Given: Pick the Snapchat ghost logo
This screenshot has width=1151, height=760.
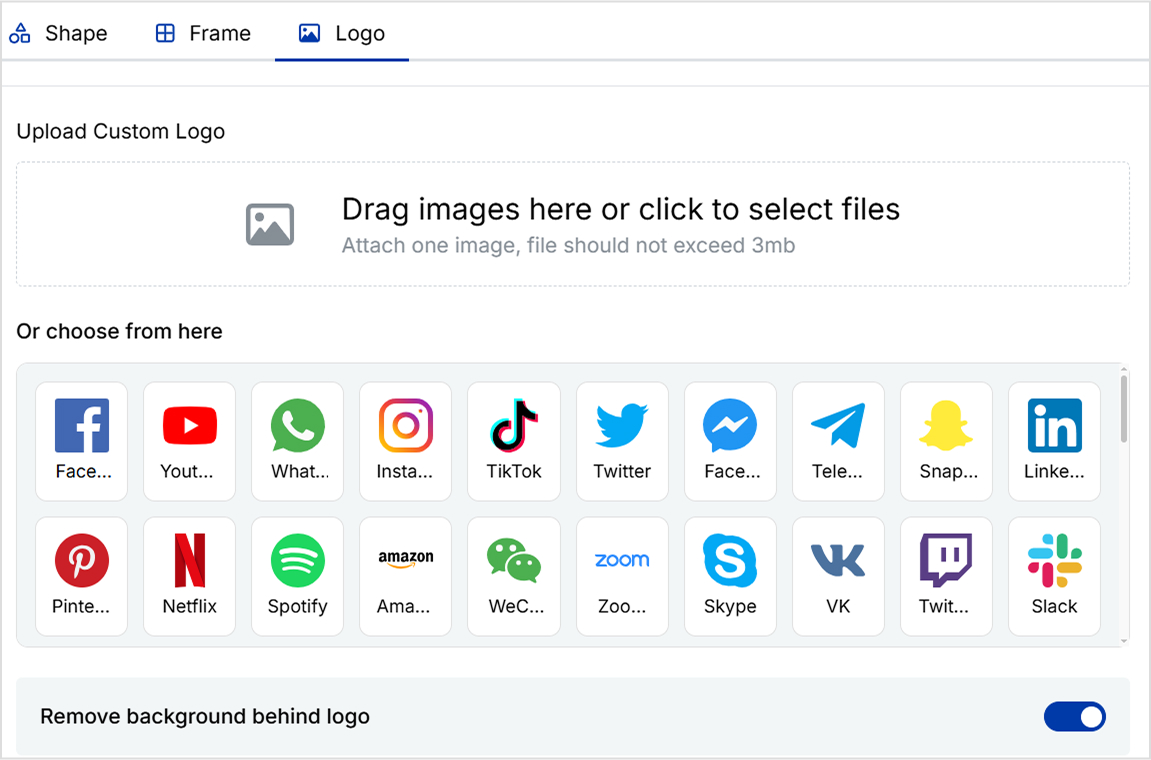Looking at the screenshot, I should 946,441.
